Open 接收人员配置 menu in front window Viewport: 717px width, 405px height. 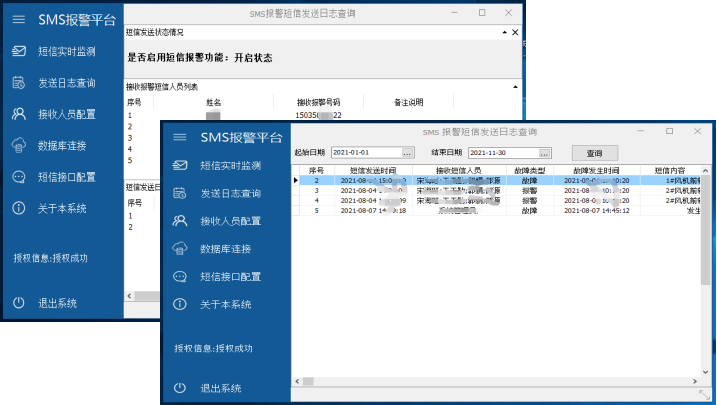(230, 221)
